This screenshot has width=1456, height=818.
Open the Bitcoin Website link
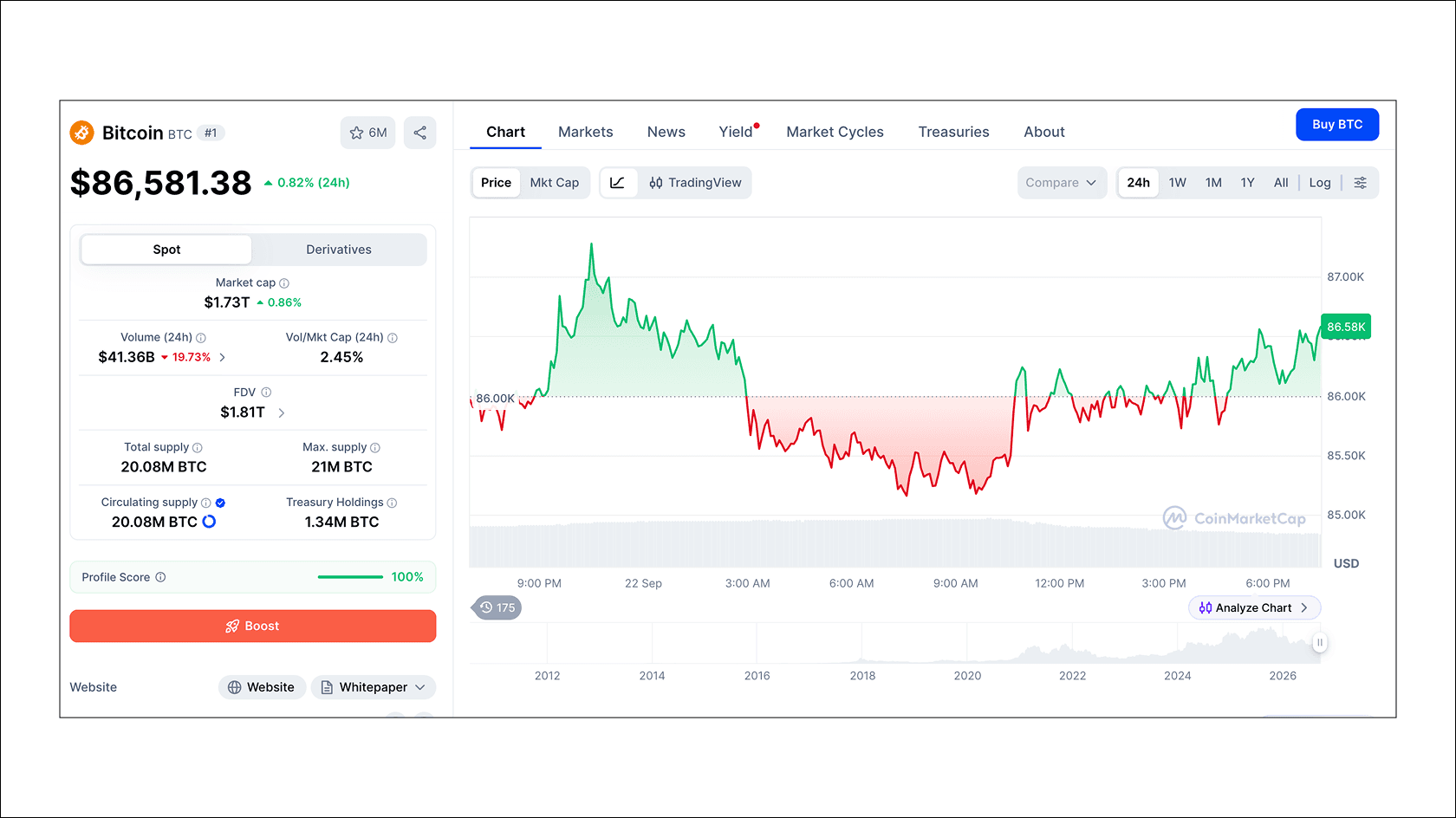[x=262, y=687]
